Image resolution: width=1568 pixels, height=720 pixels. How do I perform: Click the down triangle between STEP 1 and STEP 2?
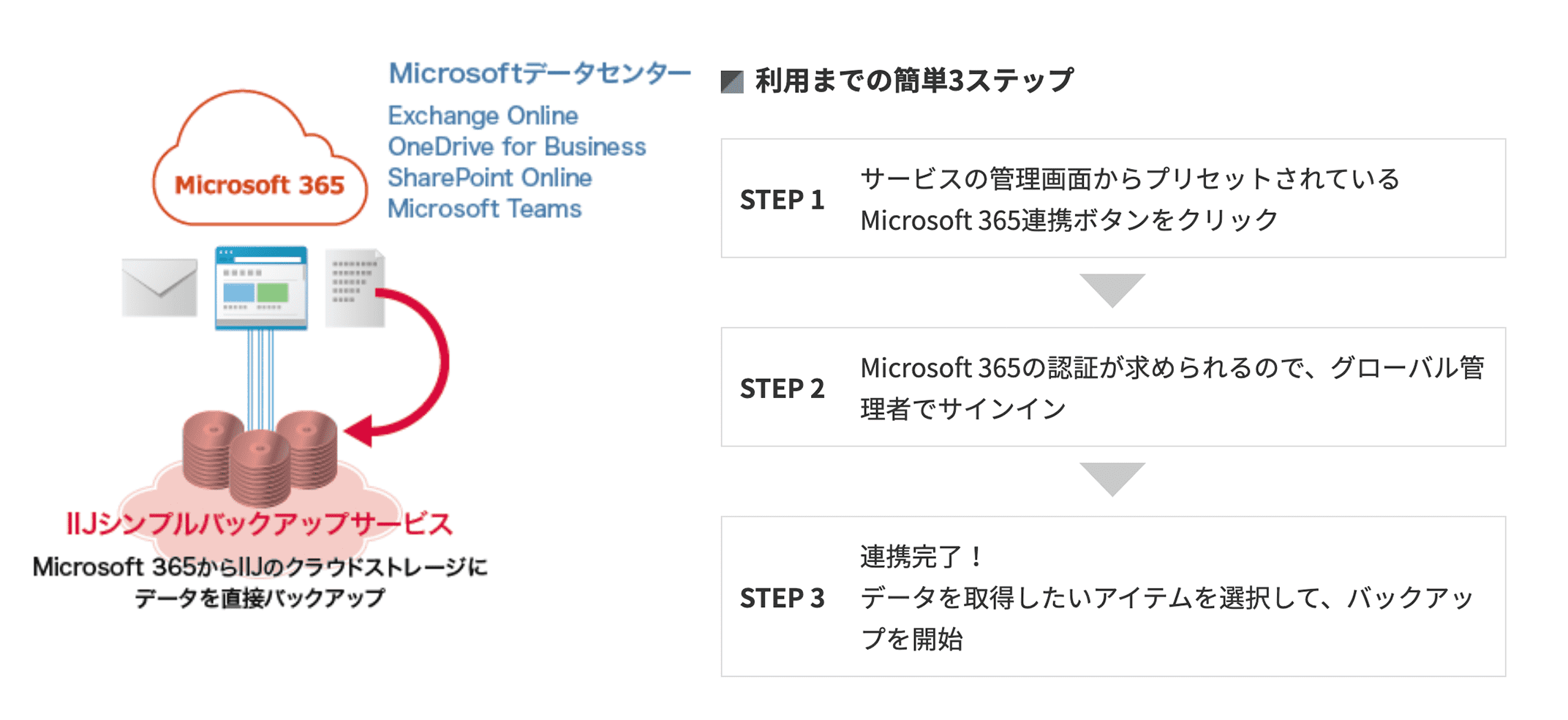[1112, 290]
